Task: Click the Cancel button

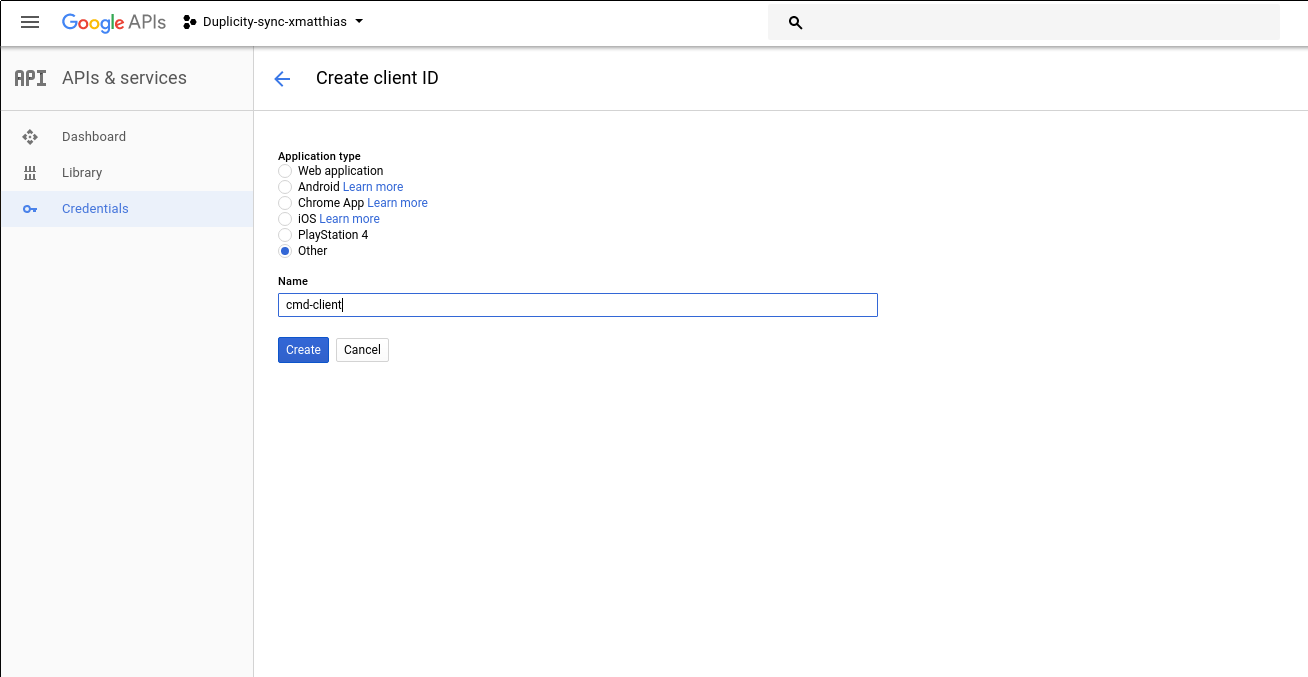Action: coord(362,350)
